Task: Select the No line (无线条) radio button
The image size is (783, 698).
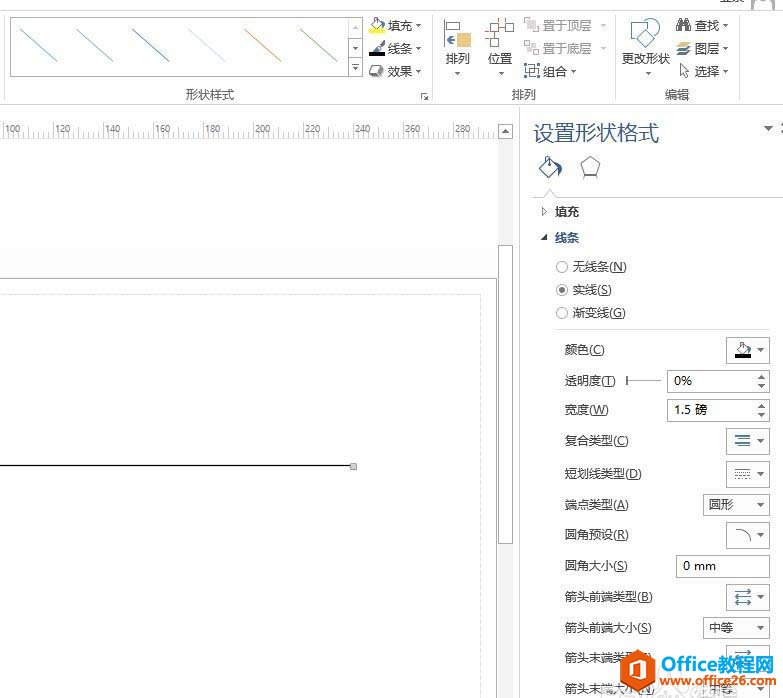Action: [562, 267]
